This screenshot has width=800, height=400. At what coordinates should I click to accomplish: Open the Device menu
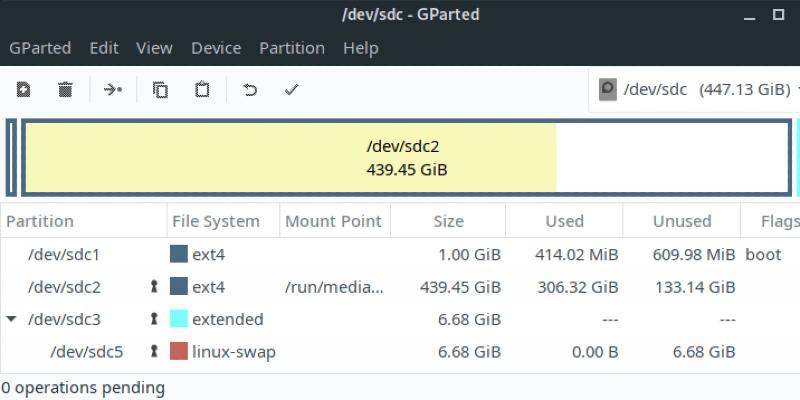pos(216,48)
